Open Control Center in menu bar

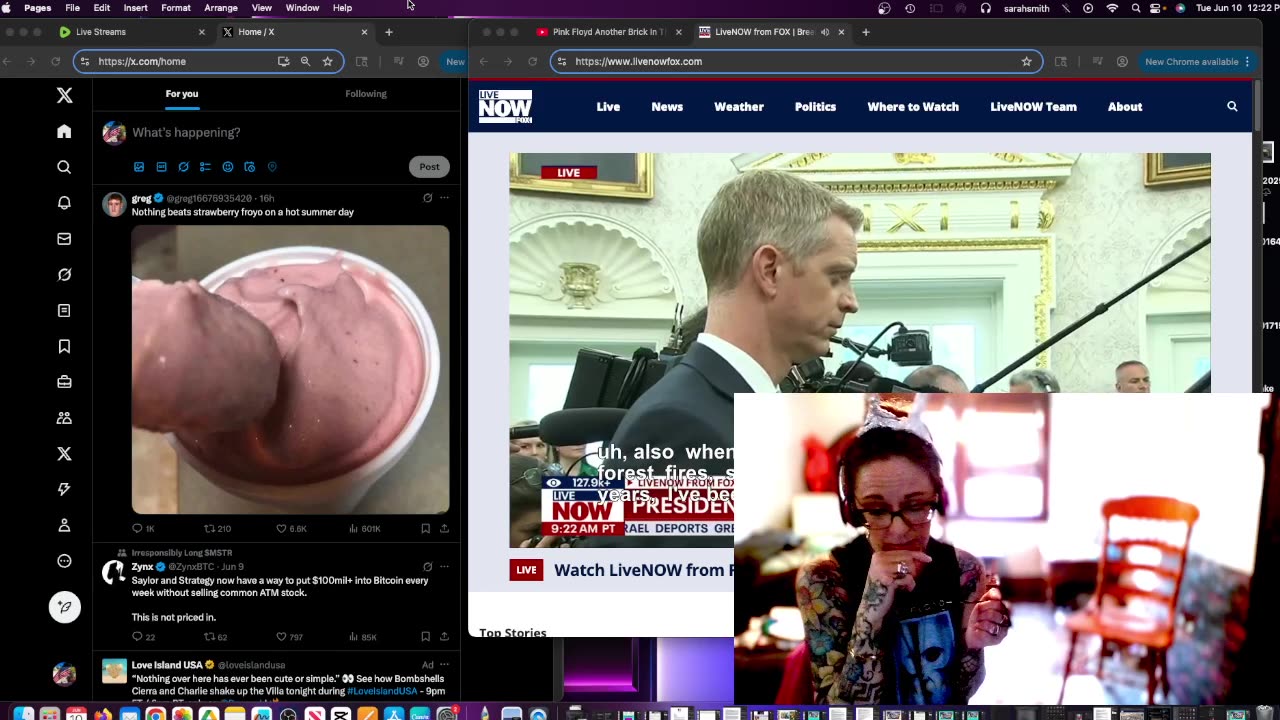click(x=1157, y=8)
